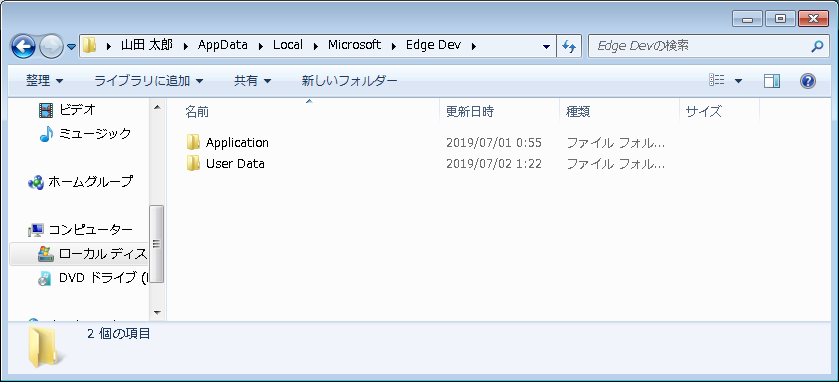Click navigation pane scrollbar down arrow
This screenshot has width=839, height=382.
(x=157, y=312)
